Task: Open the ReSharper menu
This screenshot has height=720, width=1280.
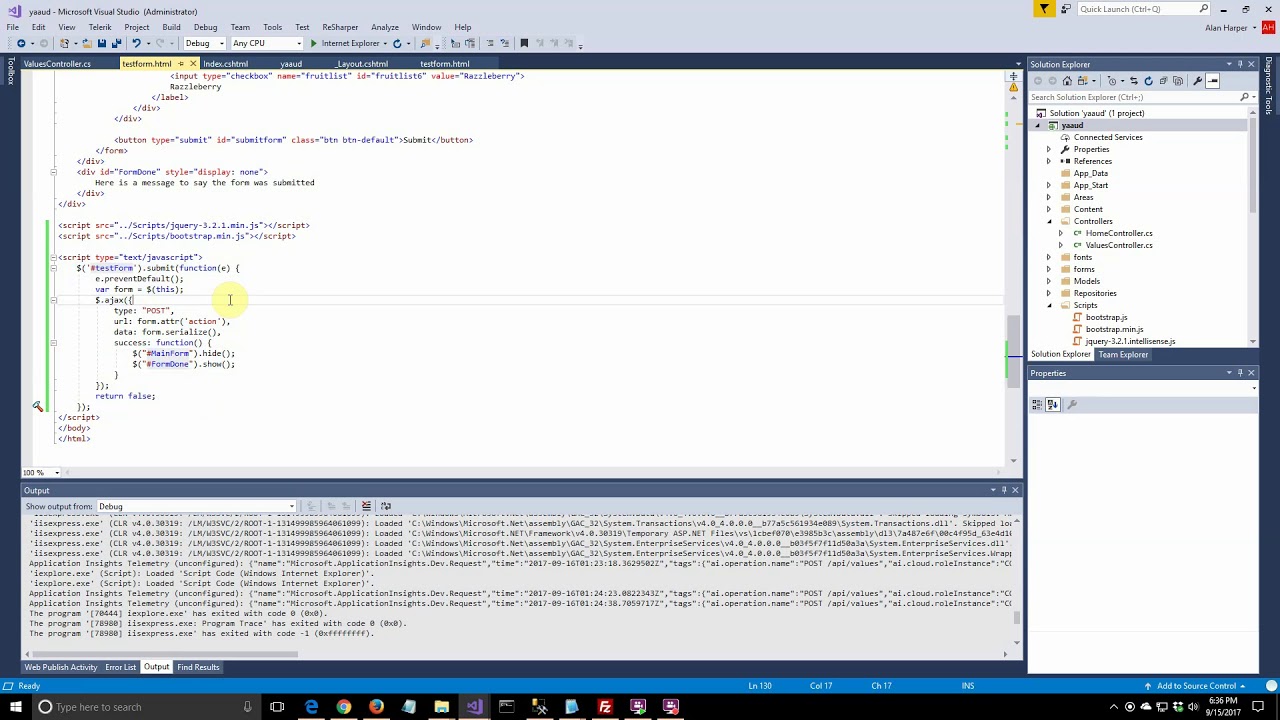Action: pos(340,27)
